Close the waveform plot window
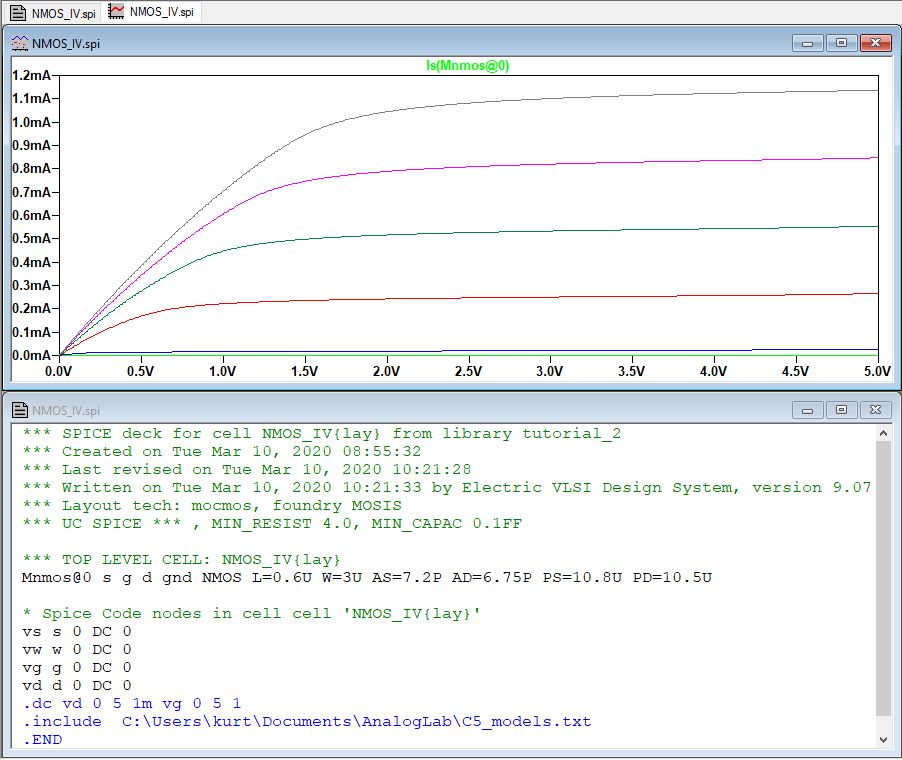 point(876,43)
